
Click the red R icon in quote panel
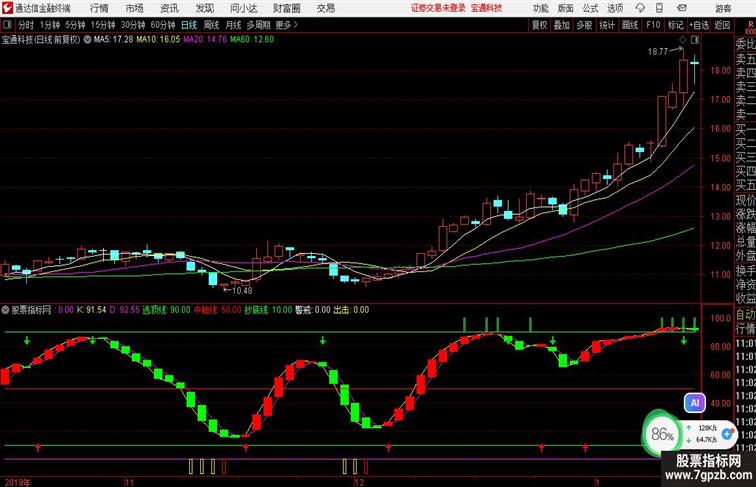click(750, 25)
